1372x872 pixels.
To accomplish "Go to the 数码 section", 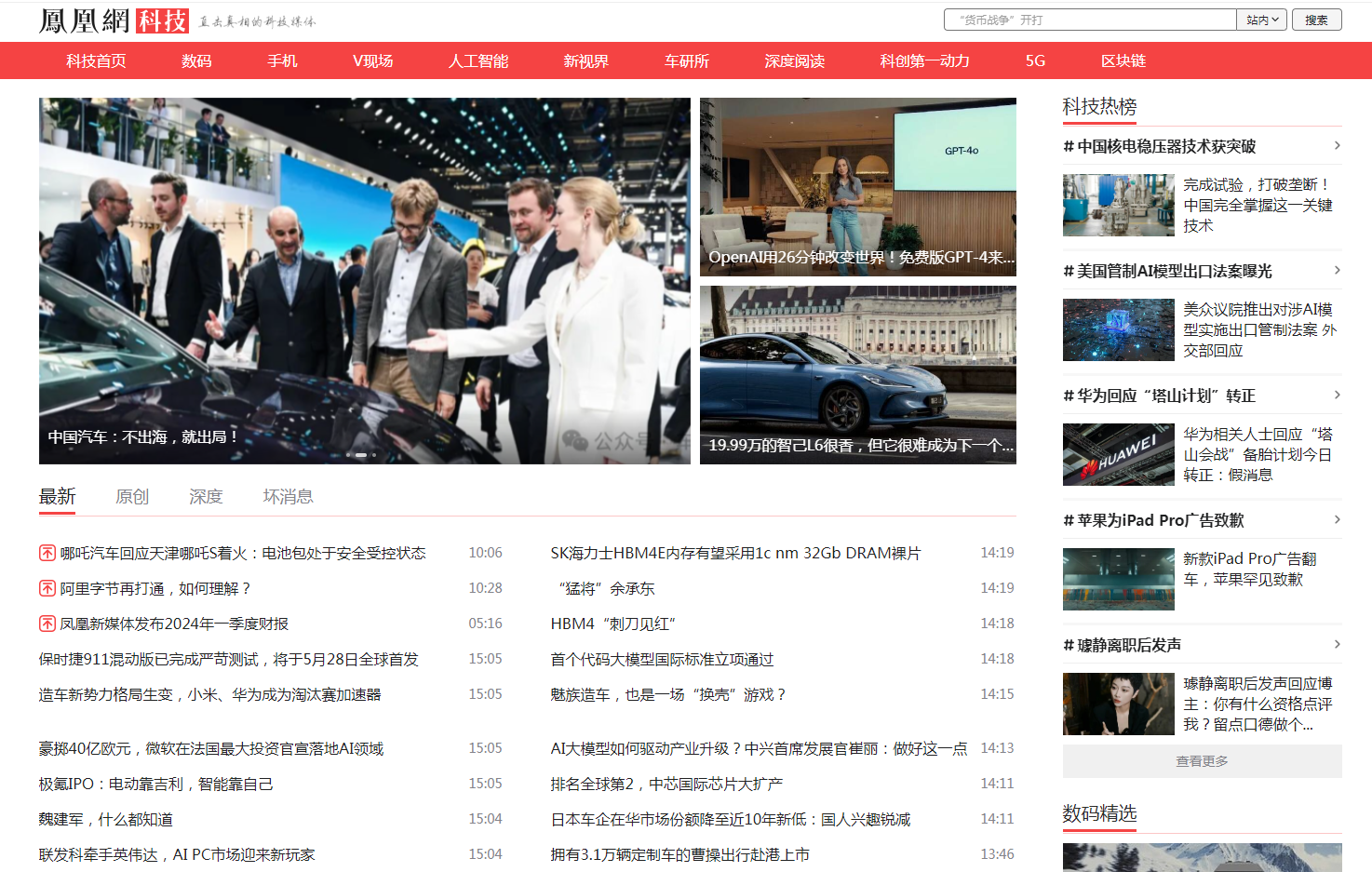I will click(x=196, y=60).
